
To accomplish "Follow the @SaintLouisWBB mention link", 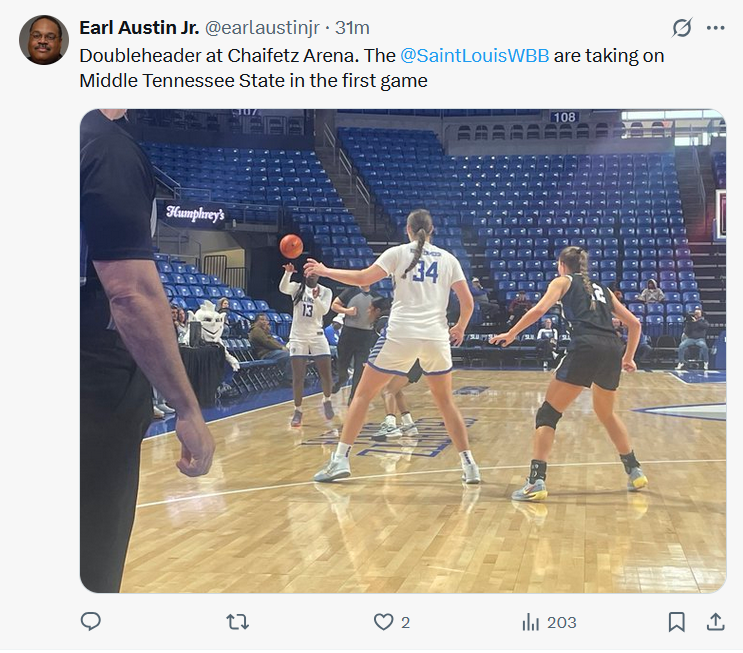I will 474,55.
